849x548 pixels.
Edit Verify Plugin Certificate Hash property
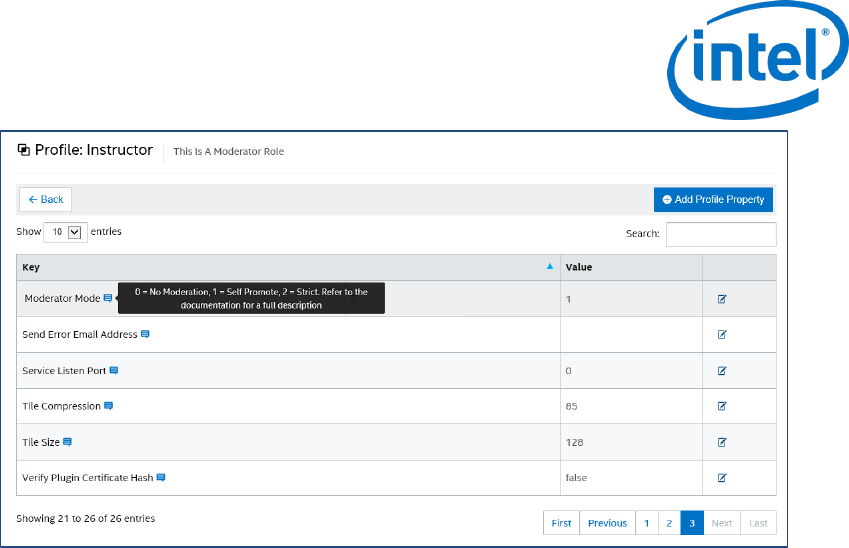(x=721, y=478)
